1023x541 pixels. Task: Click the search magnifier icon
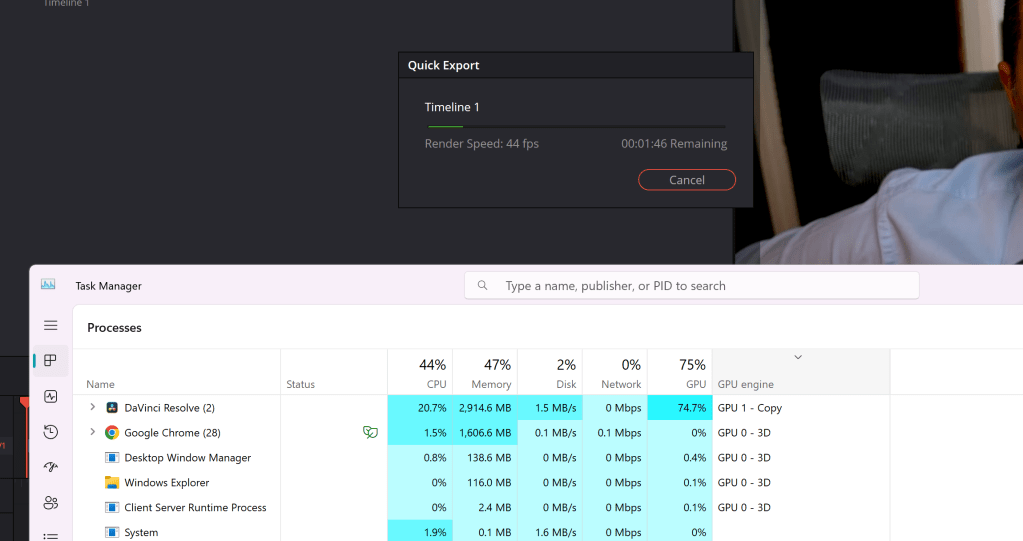click(482, 285)
